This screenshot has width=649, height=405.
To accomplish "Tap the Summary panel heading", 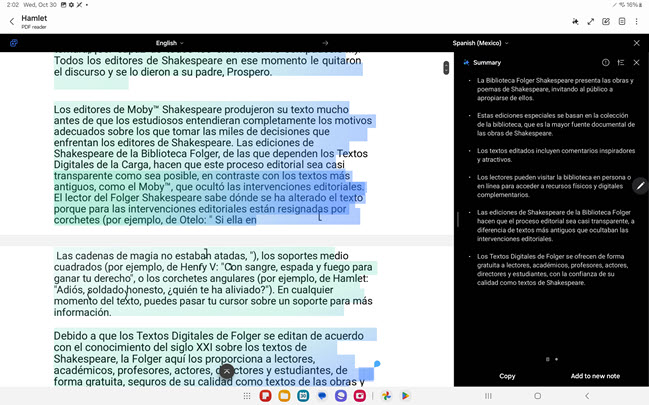I will point(487,63).
